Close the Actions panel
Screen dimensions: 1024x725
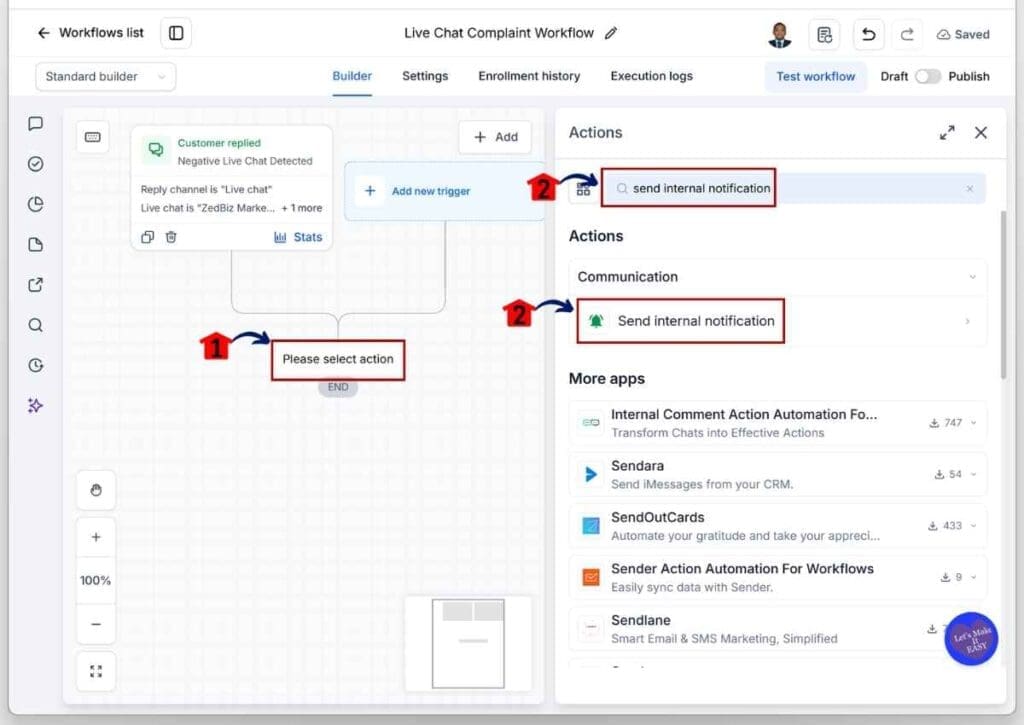tap(980, 133)
